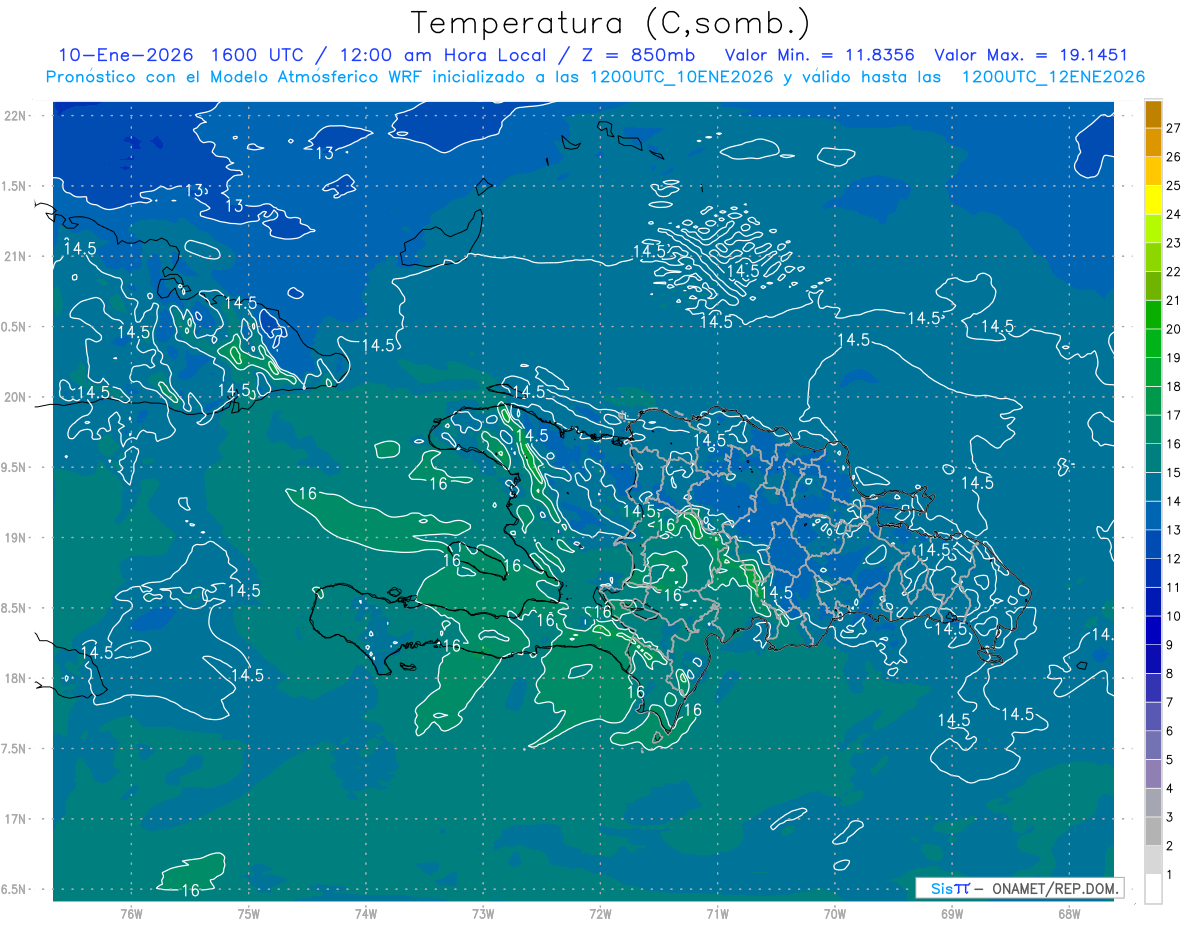1200x927 pixels.
Task: Click the color bar label 1
Action: (1169, 875)
